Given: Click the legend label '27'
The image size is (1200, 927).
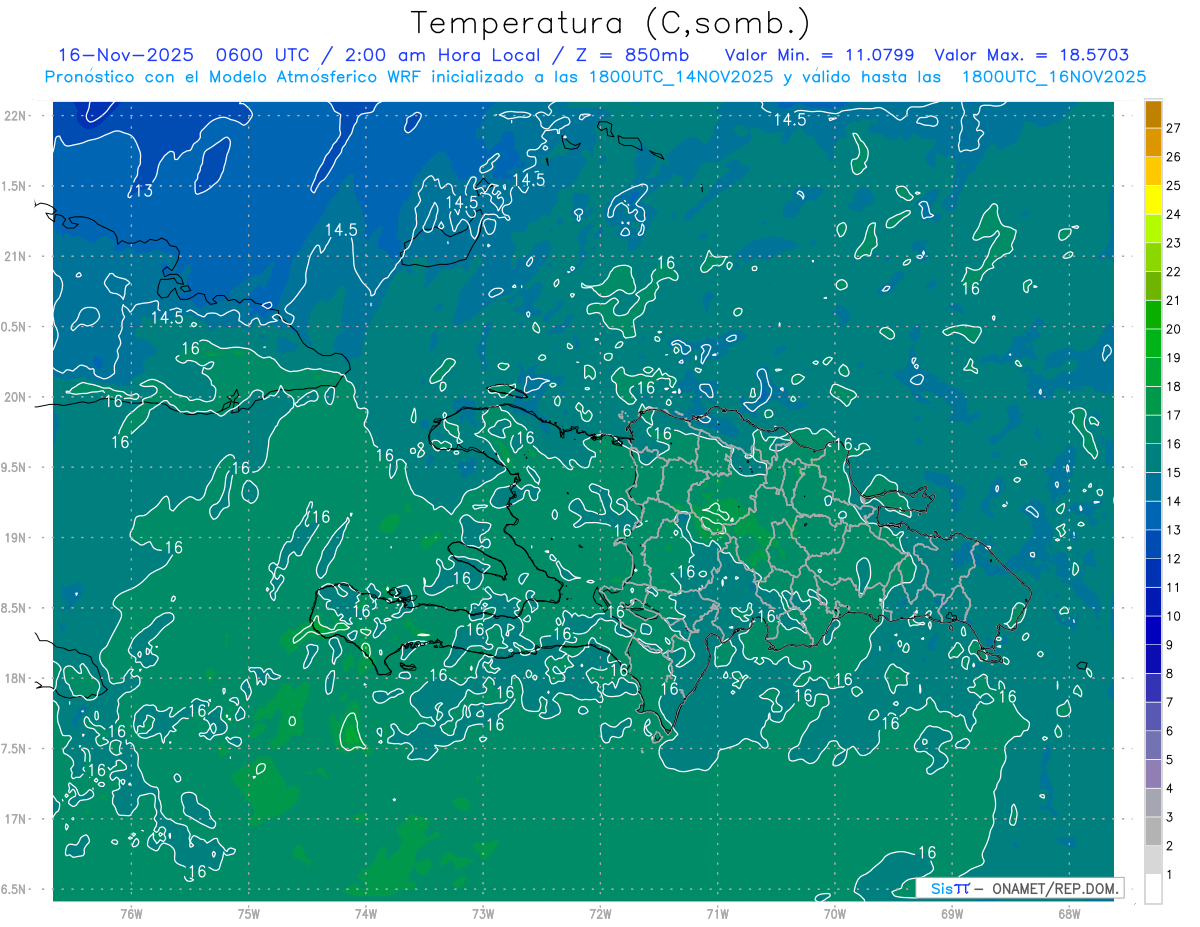Looking at the screenshot, I should pos(1174,128).
